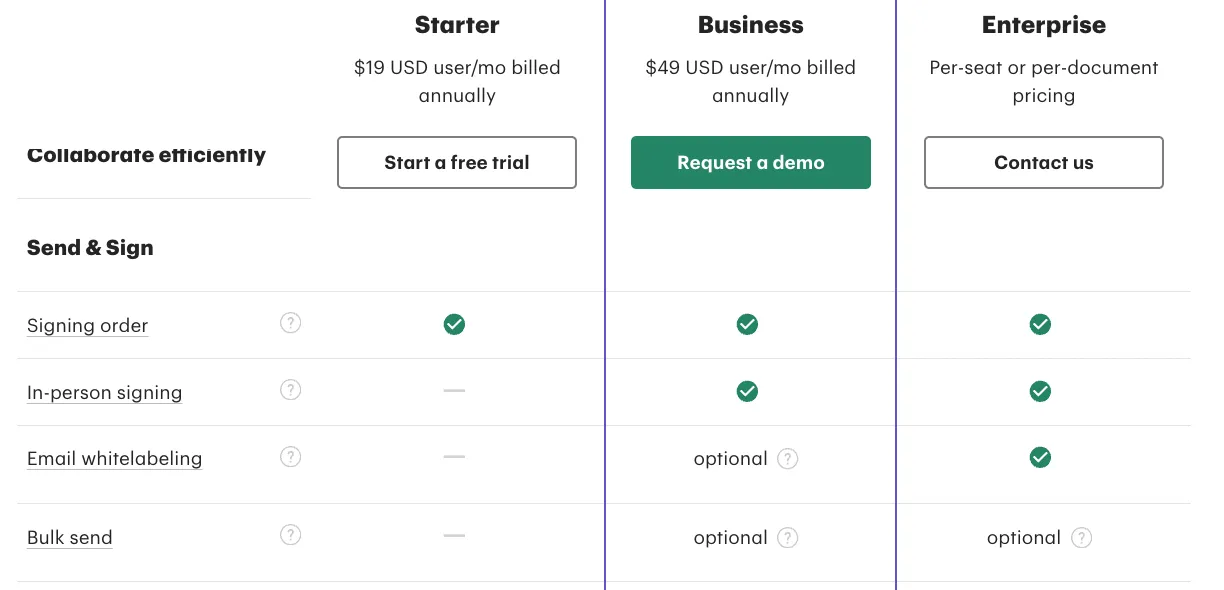Select the Business plan column heading

[750, 25]
